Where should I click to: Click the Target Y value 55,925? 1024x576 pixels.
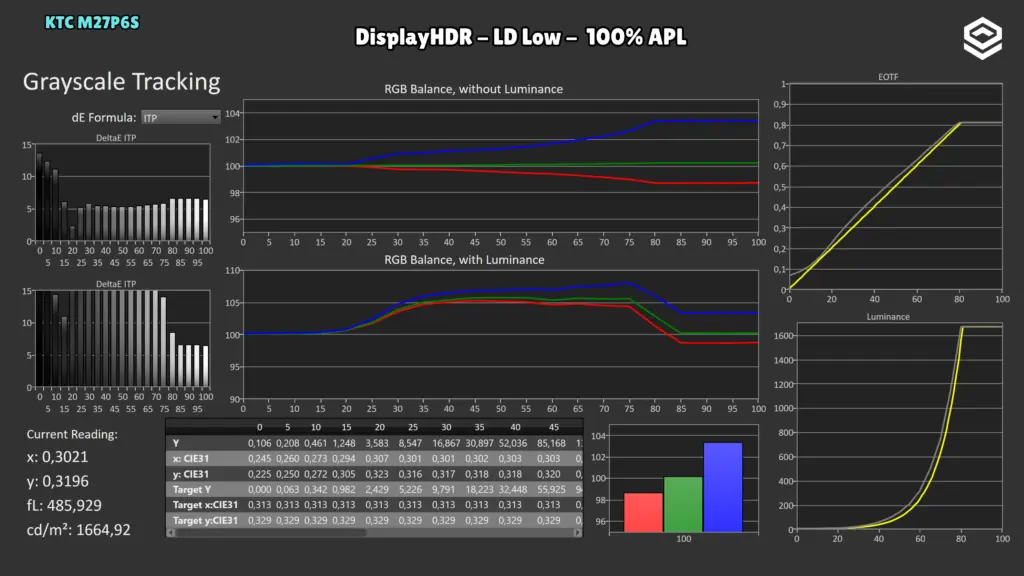551,489
